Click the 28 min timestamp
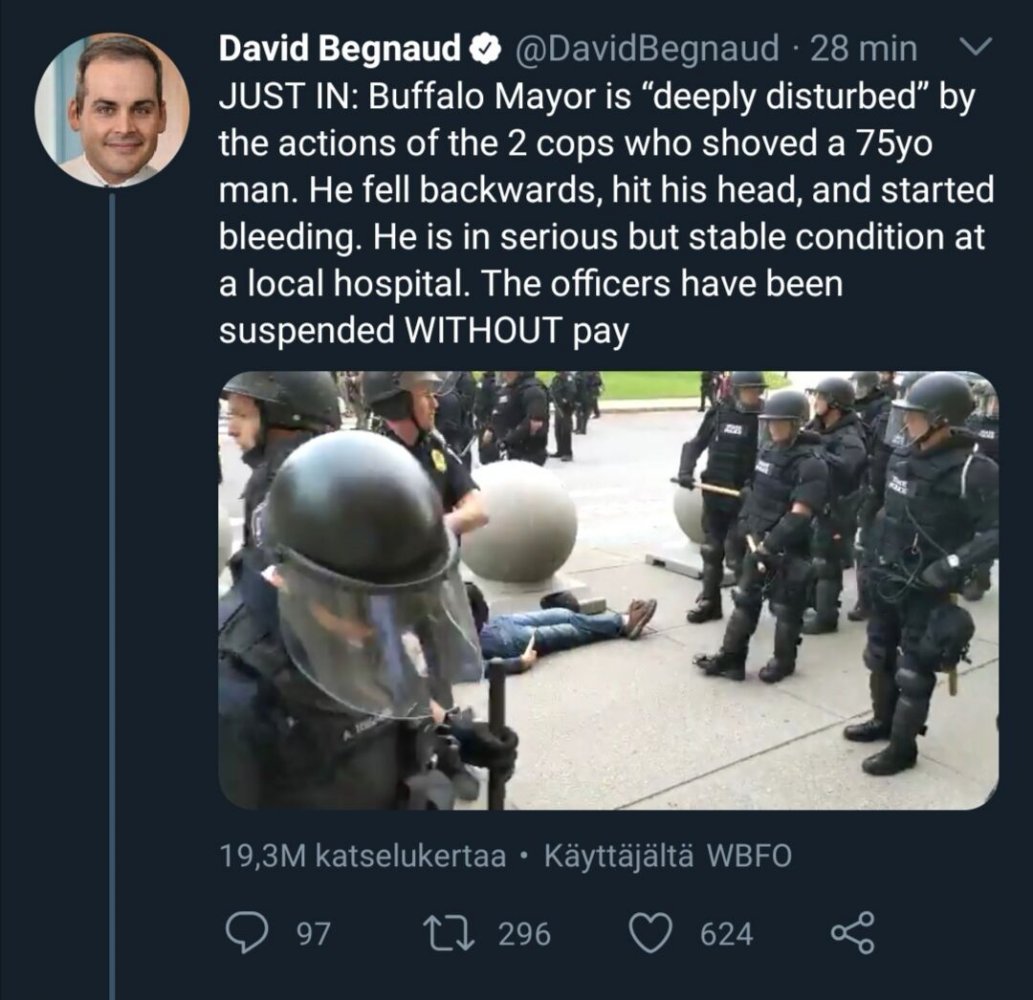The width and height of the screenshot is (1033, 1000). [863, 47]
